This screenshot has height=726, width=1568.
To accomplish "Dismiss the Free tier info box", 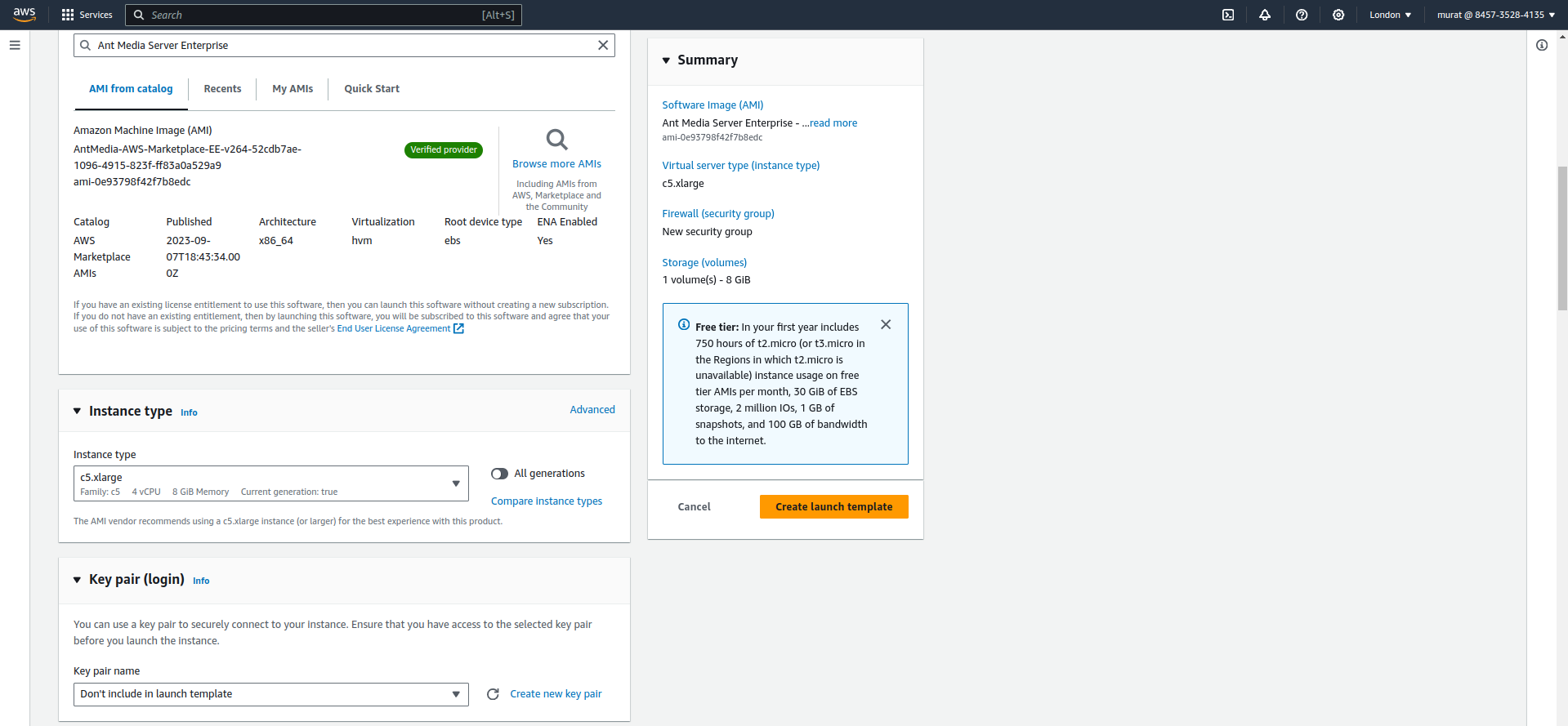I will (886, 324).
